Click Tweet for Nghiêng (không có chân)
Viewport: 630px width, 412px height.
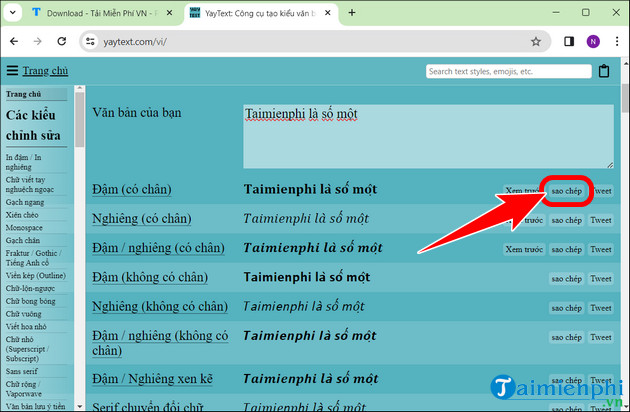(x=601, y=308)
